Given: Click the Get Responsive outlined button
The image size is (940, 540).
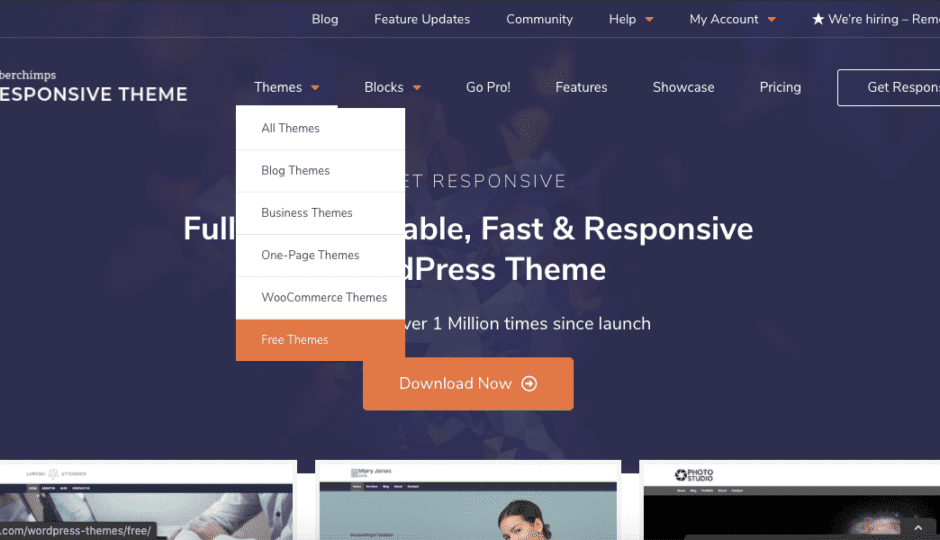Looking at the screenshot, I should click(x=888, y=88).
